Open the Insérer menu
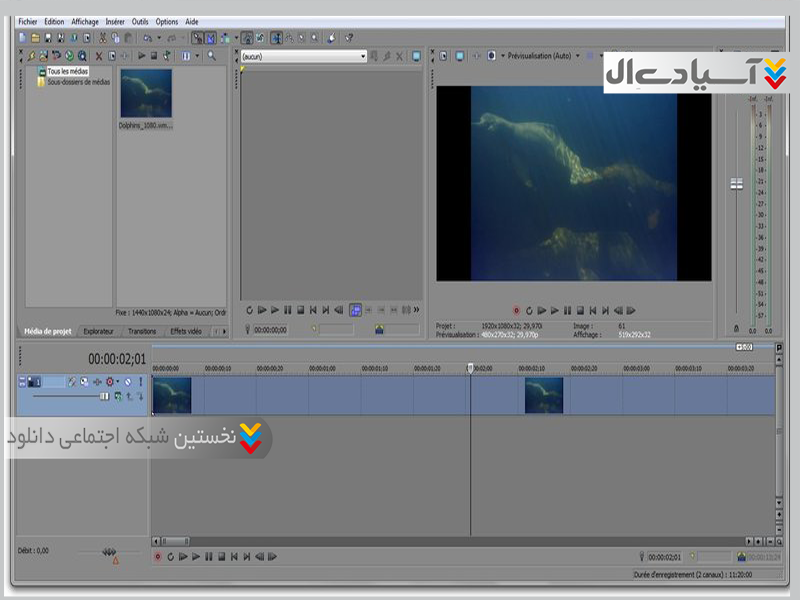This screenshot has height=600, width=800. pos(115,21)
